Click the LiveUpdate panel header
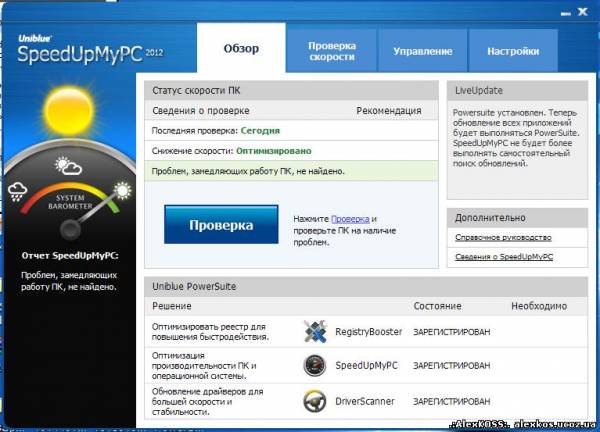600x432 pixels. (517, 90)
